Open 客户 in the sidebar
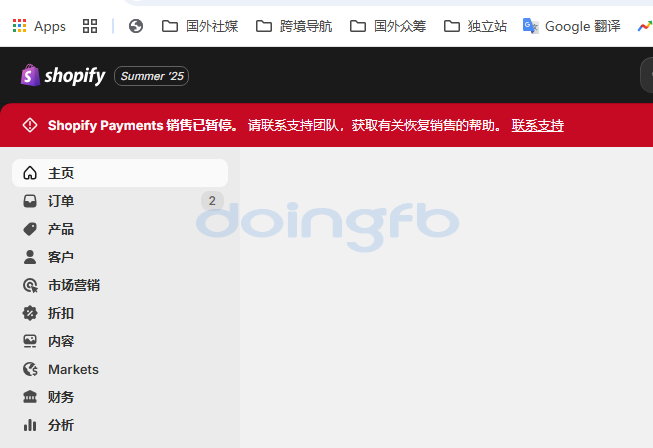This screenshot has width=653, height=448. pos(120,257)
